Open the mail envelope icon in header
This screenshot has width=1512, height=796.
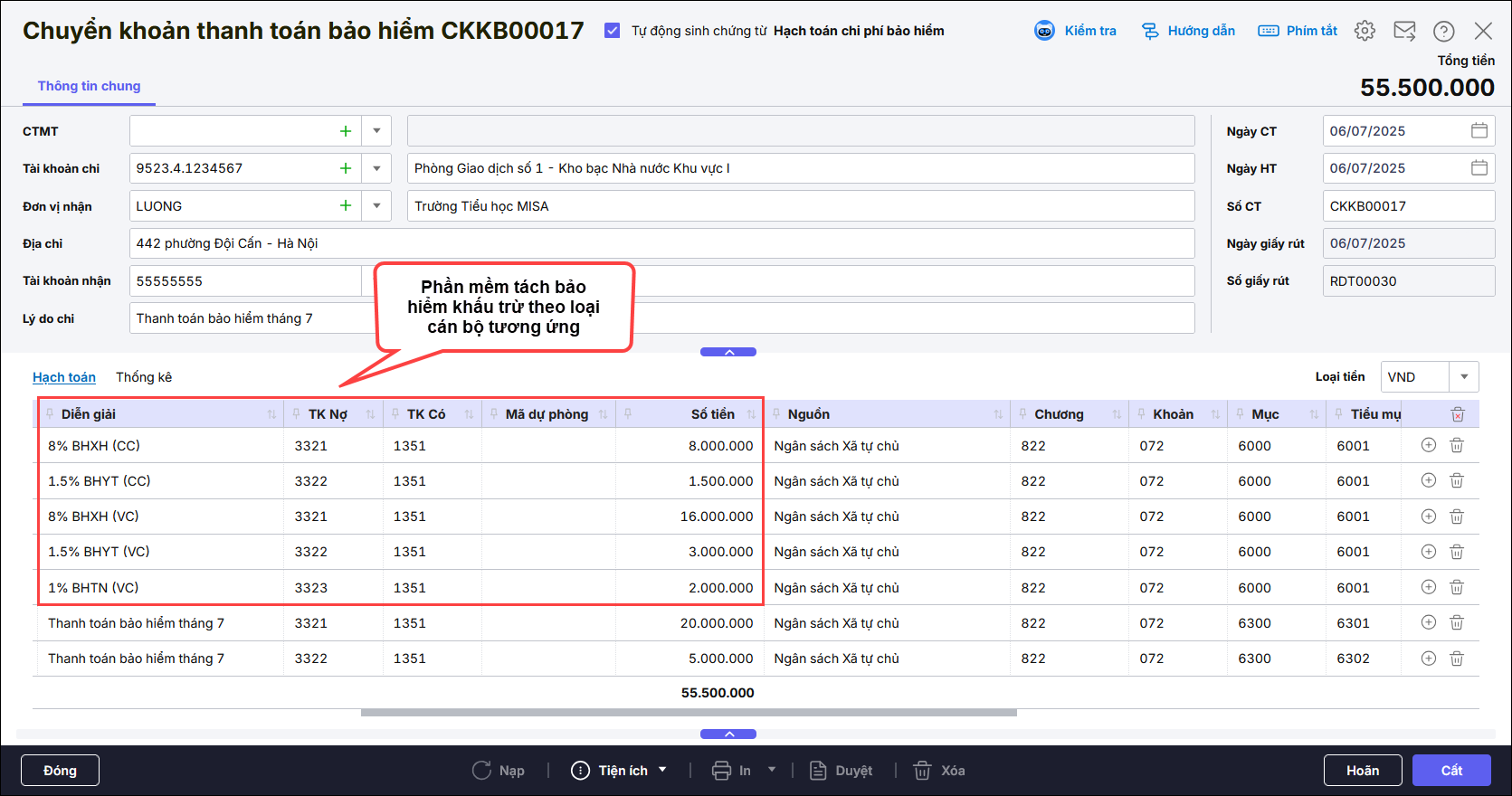point(1404,31)
